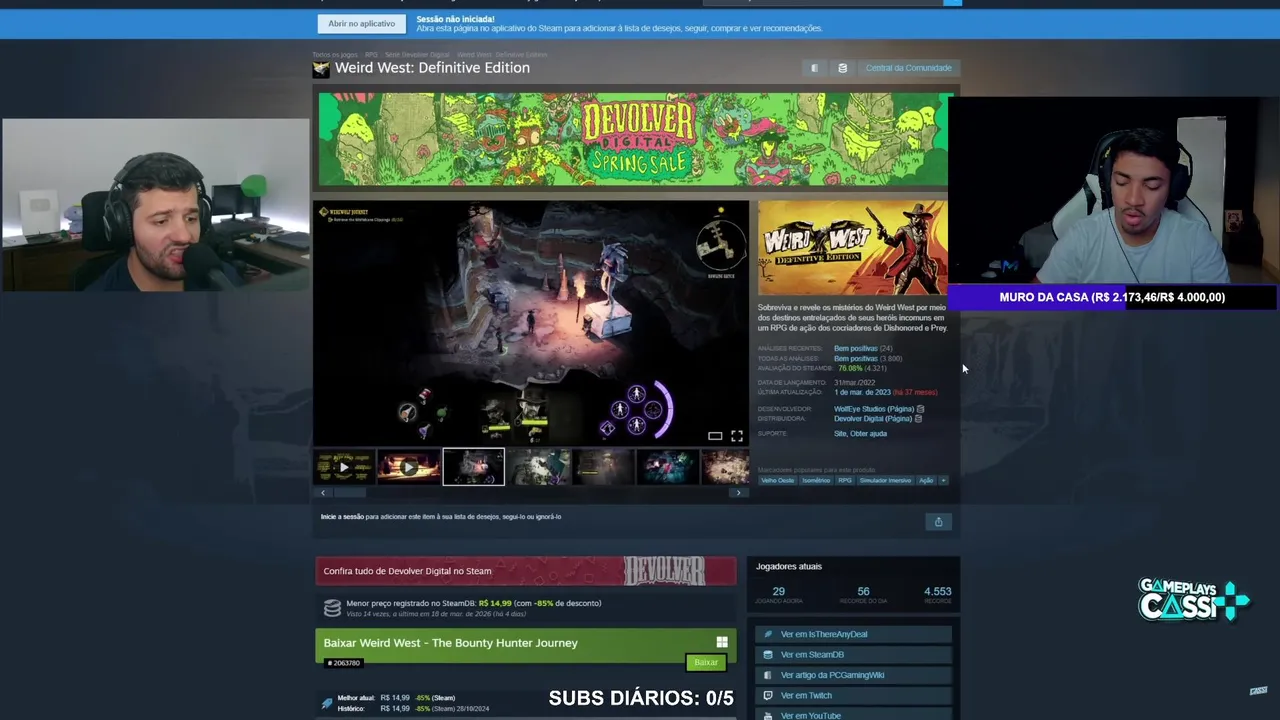Viewport: 1280px width, 720px height.
Task: Open 'Ver em YouTube' link
Action: (853, 716)
